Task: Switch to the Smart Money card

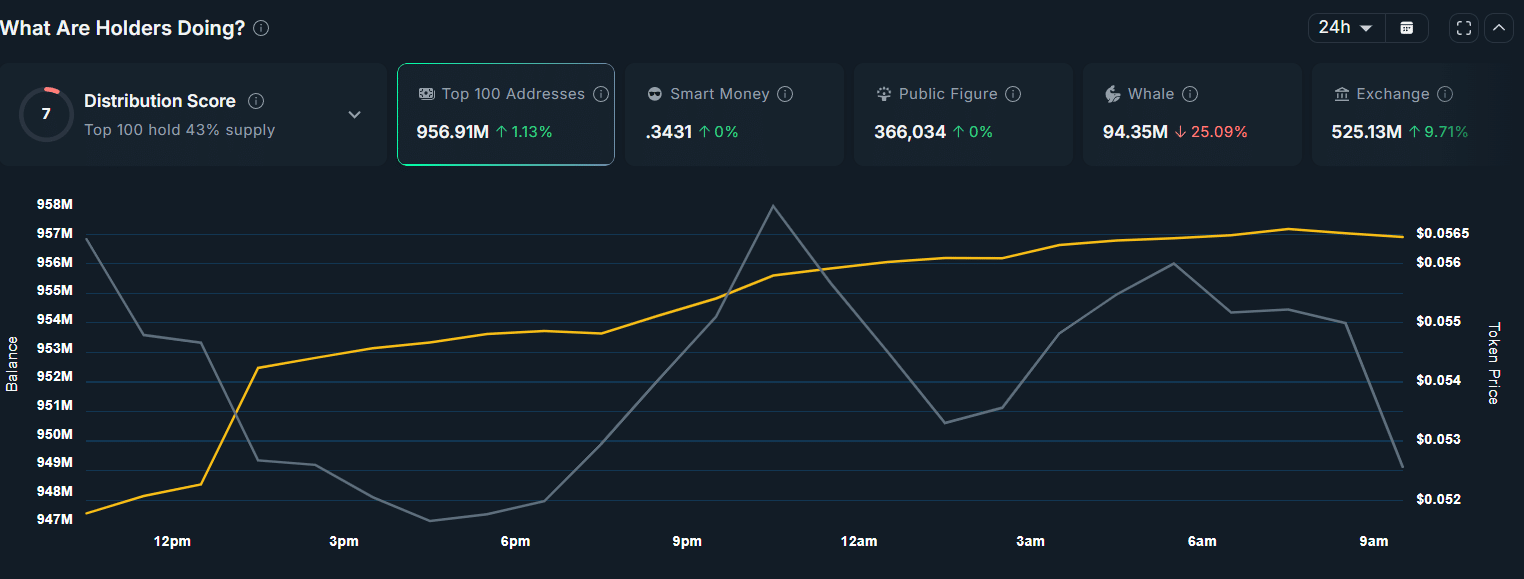Action: (x=733, y=114)
